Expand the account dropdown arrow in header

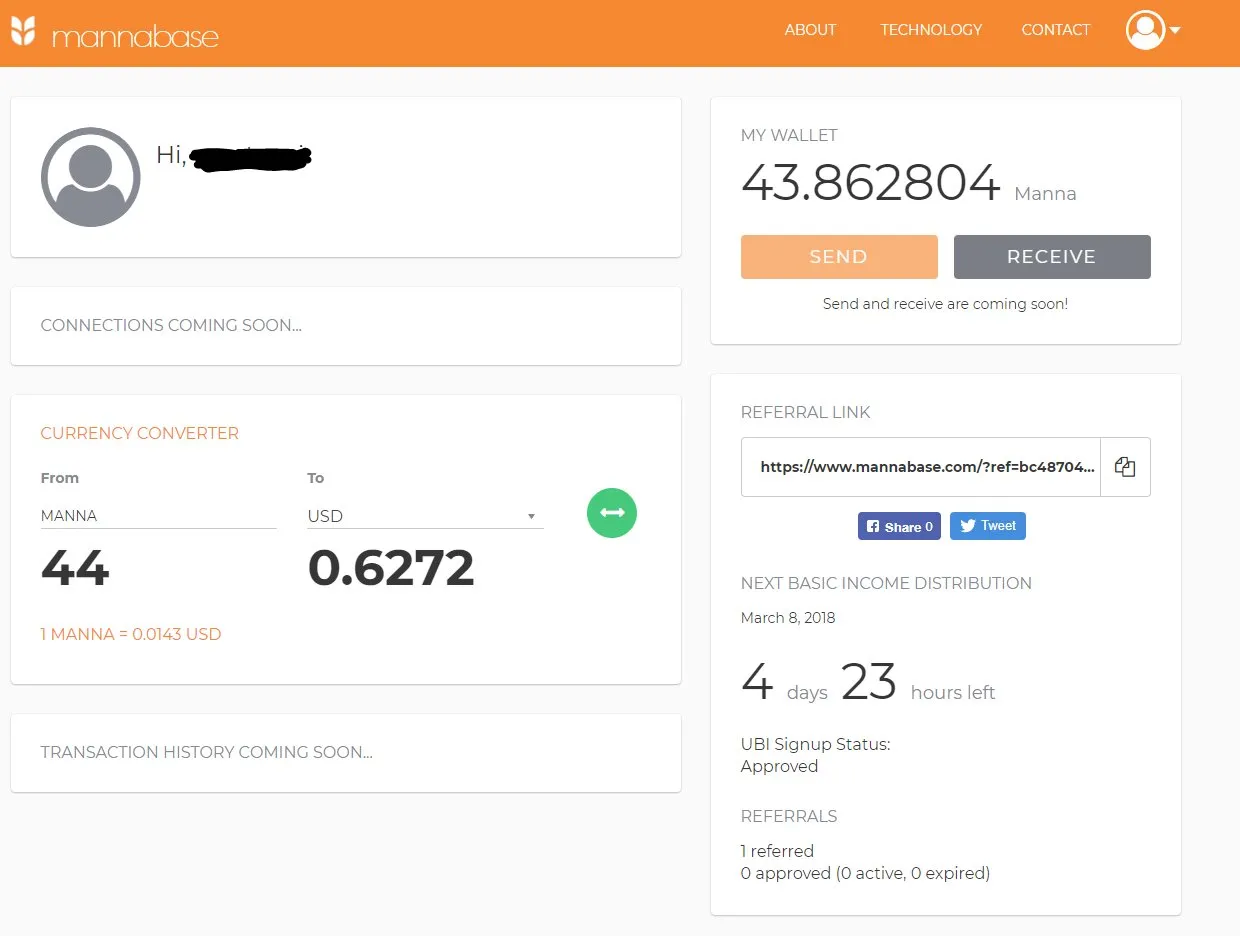pos(1175,30)
